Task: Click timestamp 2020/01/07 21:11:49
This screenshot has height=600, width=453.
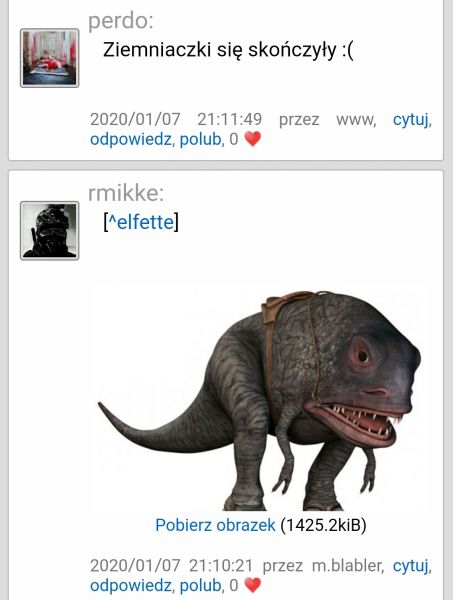Action: 176,119
